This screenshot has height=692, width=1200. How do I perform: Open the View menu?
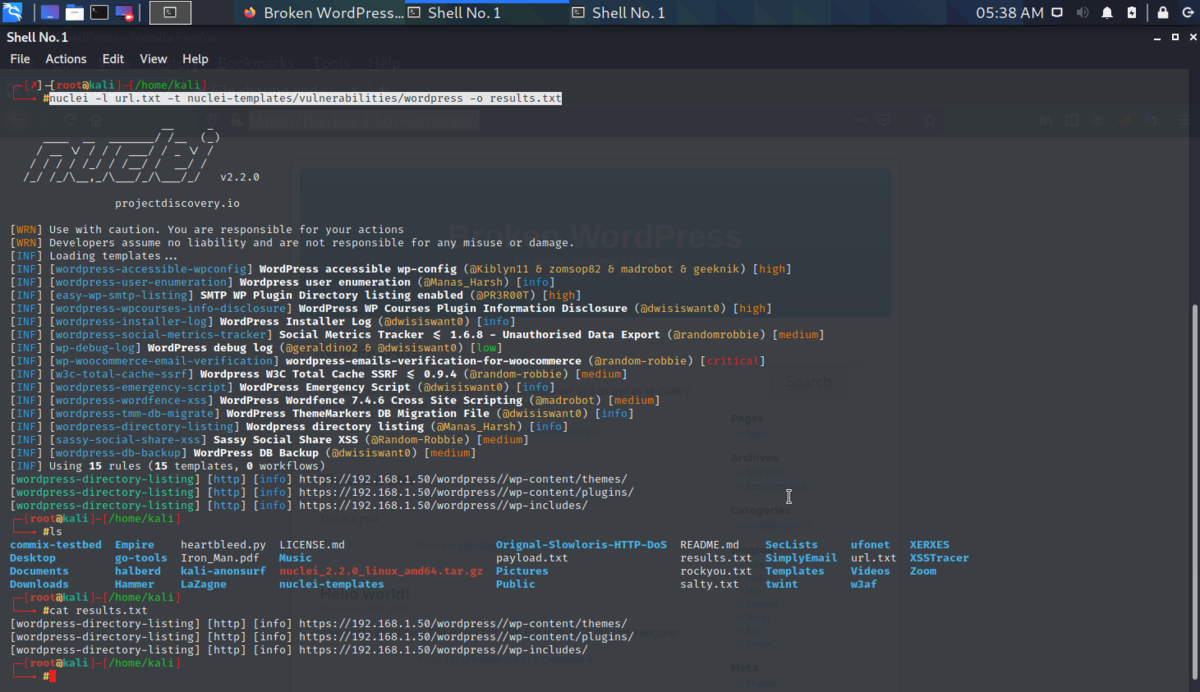153,59
